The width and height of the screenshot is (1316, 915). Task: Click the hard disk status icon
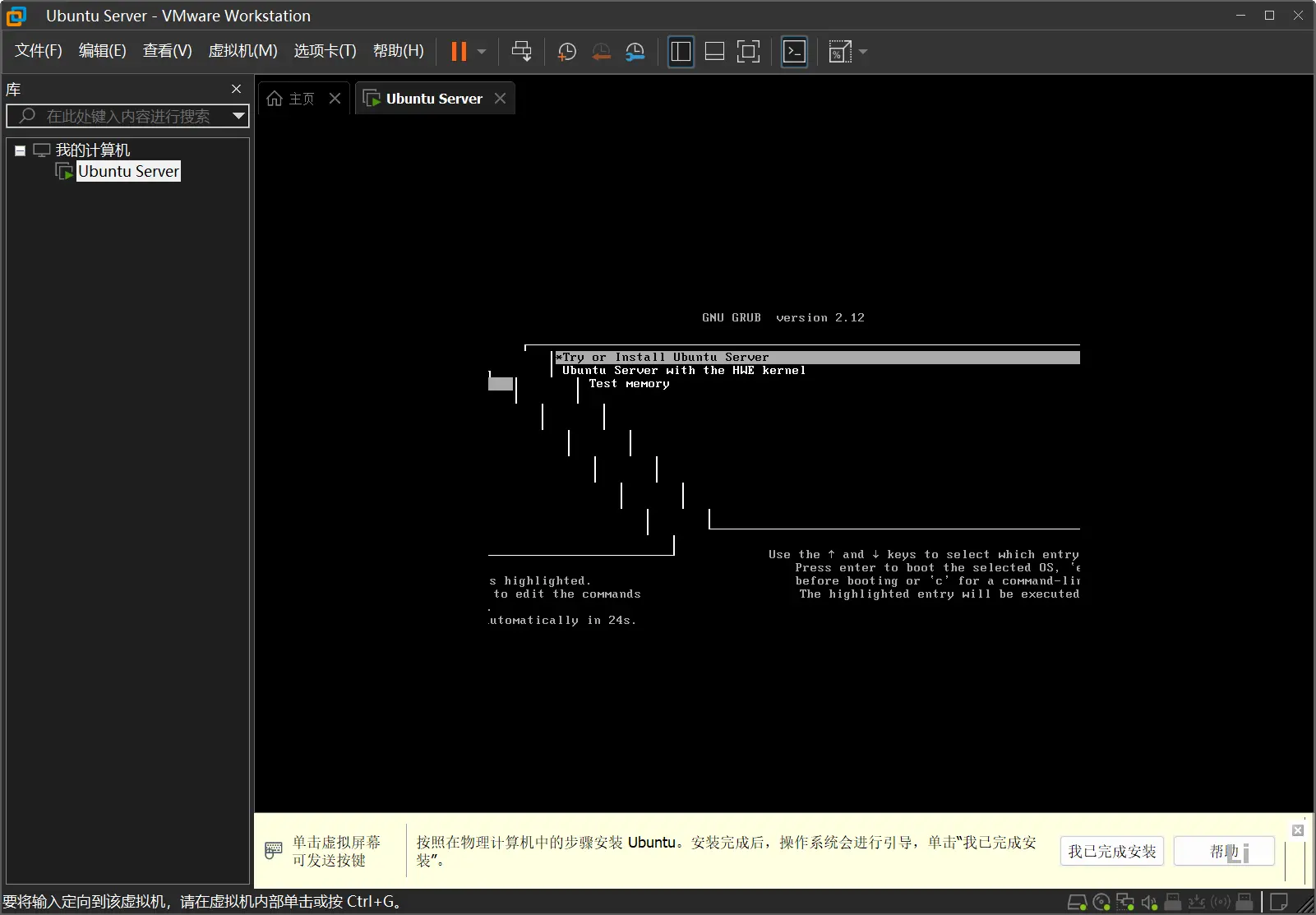click(x=1077, y=902)
